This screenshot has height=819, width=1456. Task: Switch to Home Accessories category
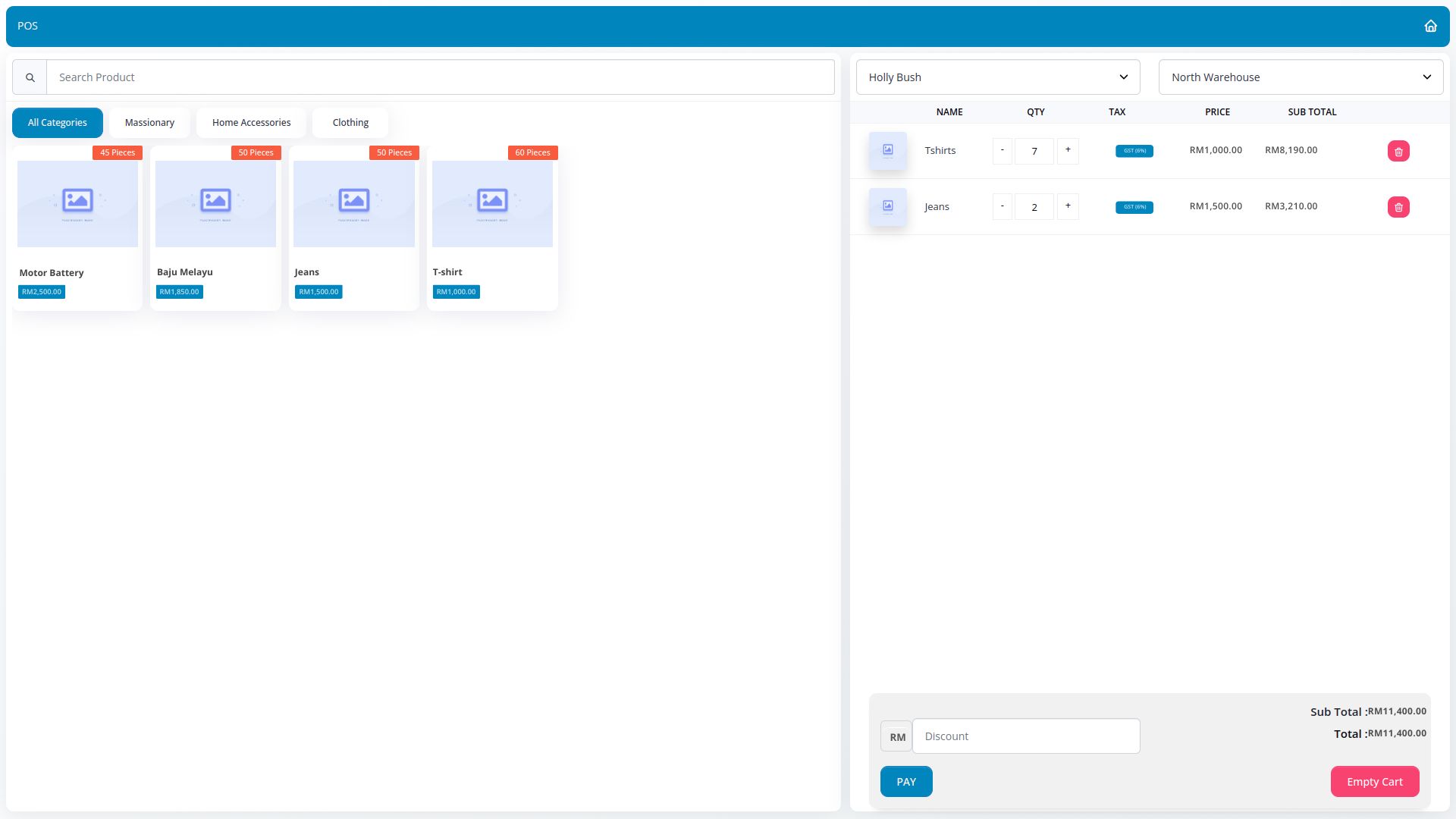251,123
